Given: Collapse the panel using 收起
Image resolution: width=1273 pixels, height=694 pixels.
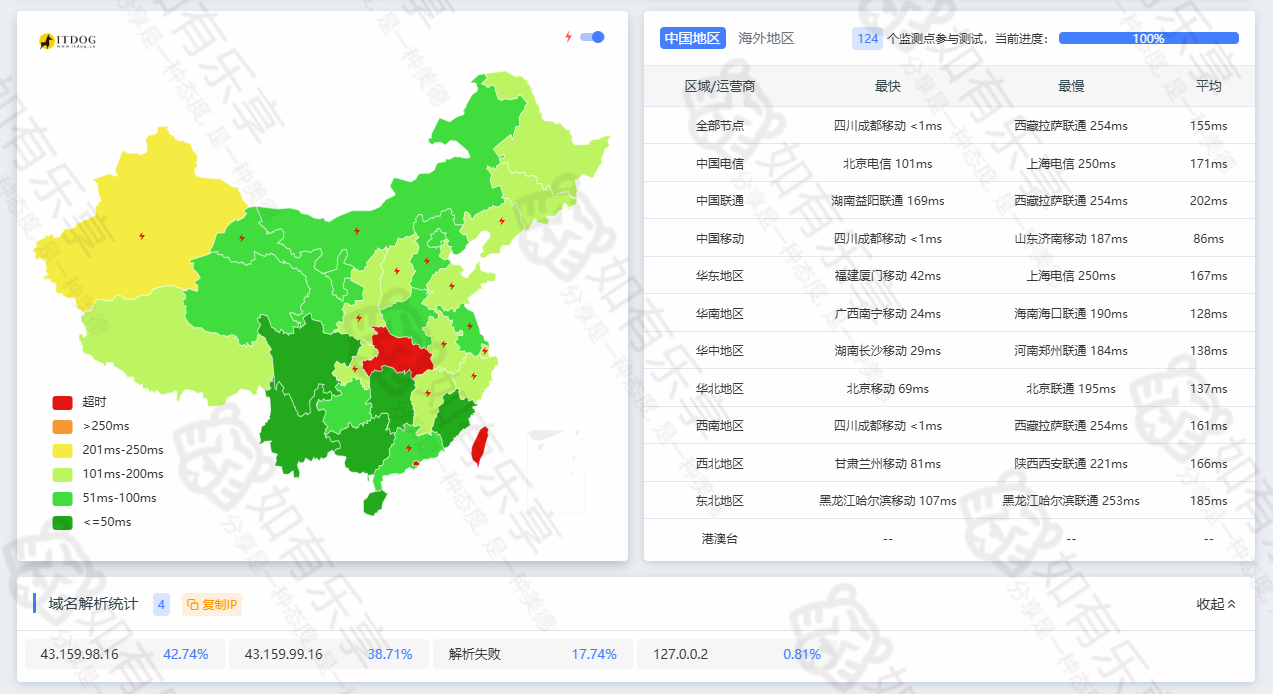Looking at the screenshot, I should coord(1216,604).
